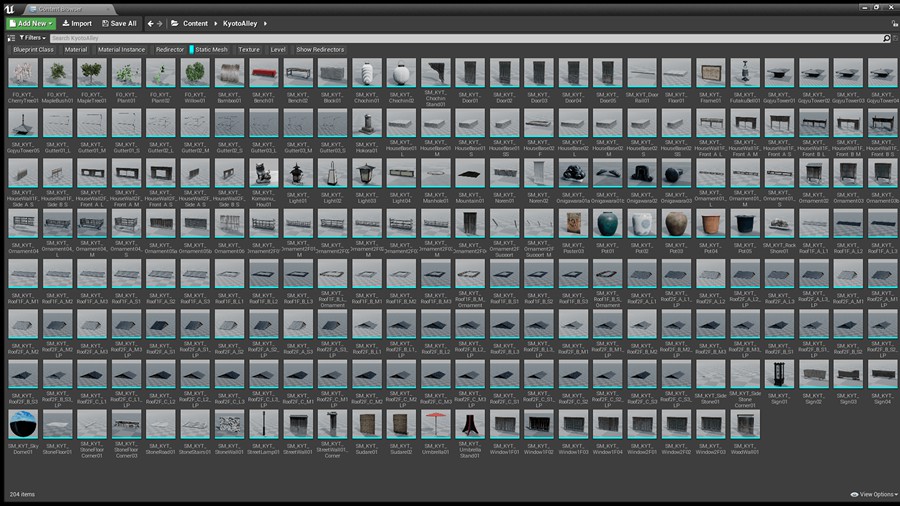Click the Save All button

pos(119,23)
